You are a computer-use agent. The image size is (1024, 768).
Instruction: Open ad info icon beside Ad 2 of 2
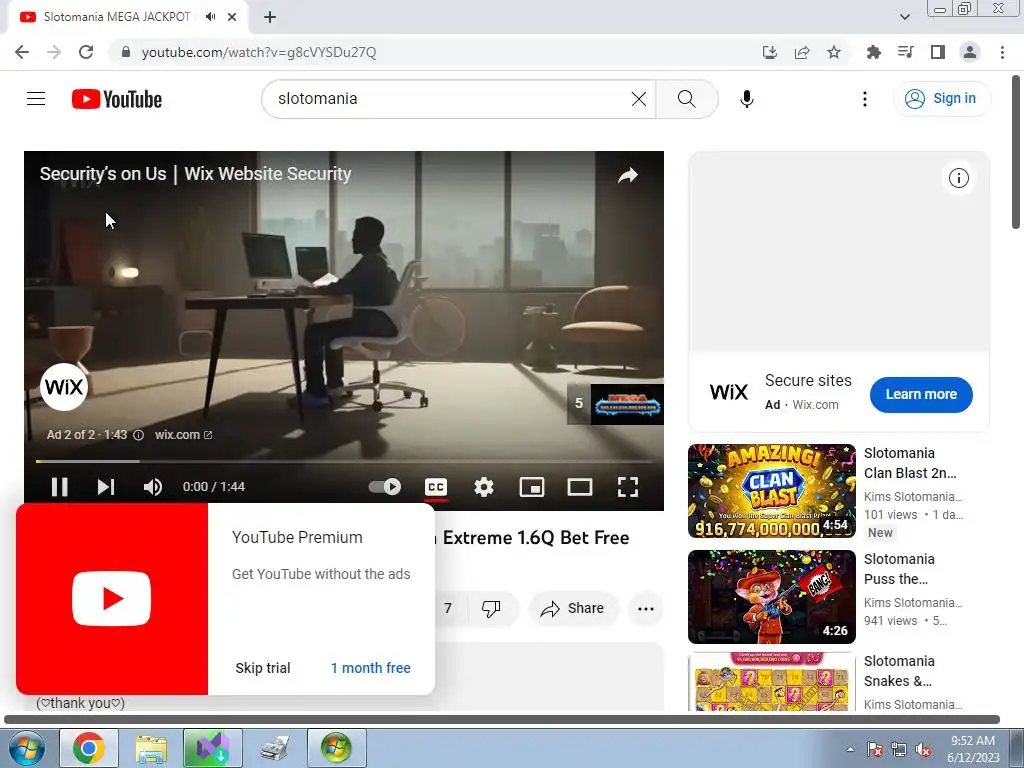[138, 435]
